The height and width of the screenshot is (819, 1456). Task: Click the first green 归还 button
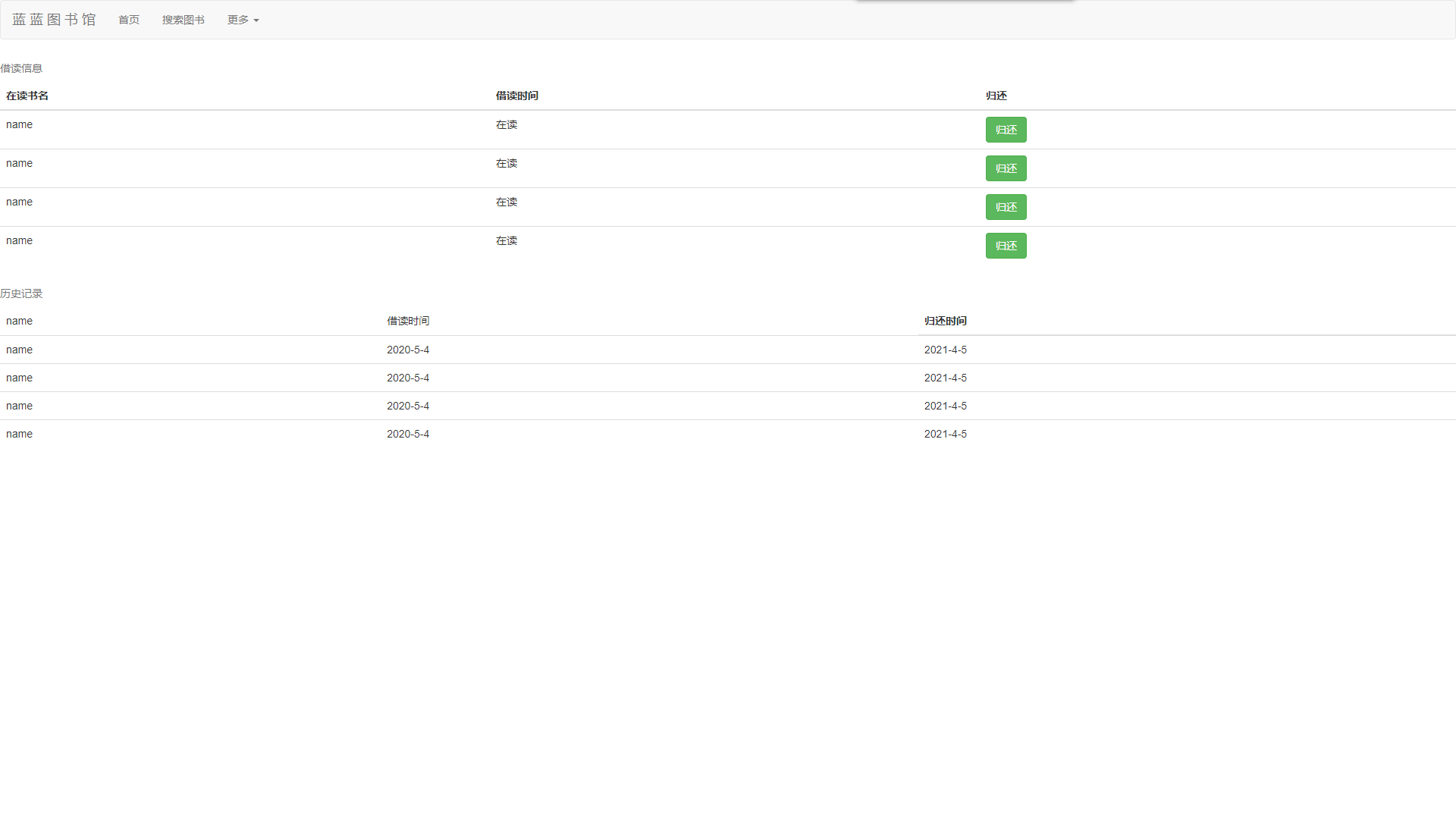point(1006,130)
